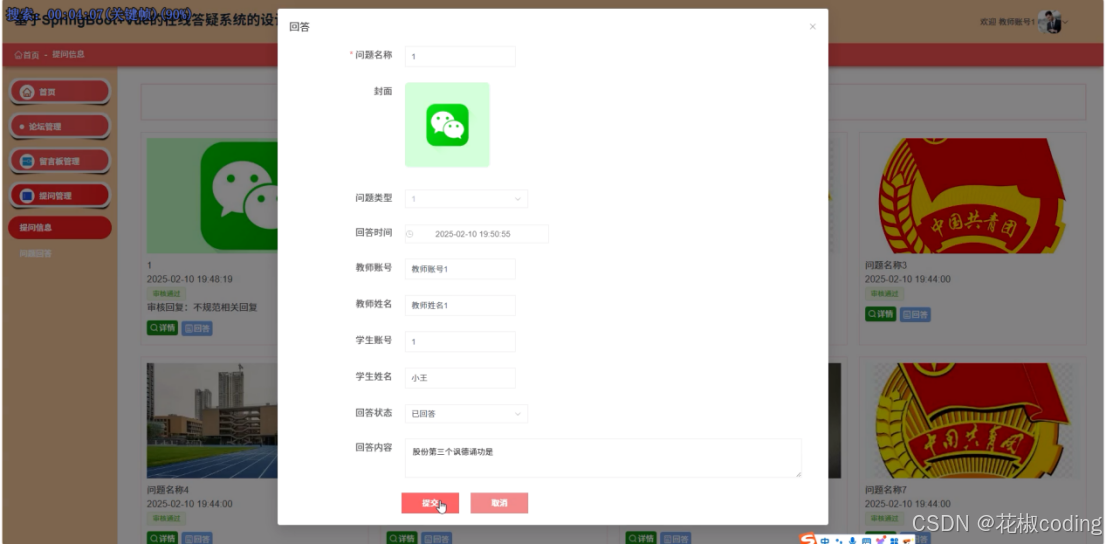Click the Sogou input method S icon
Screen dimensions: 1106x544
(x=808, y=540)
